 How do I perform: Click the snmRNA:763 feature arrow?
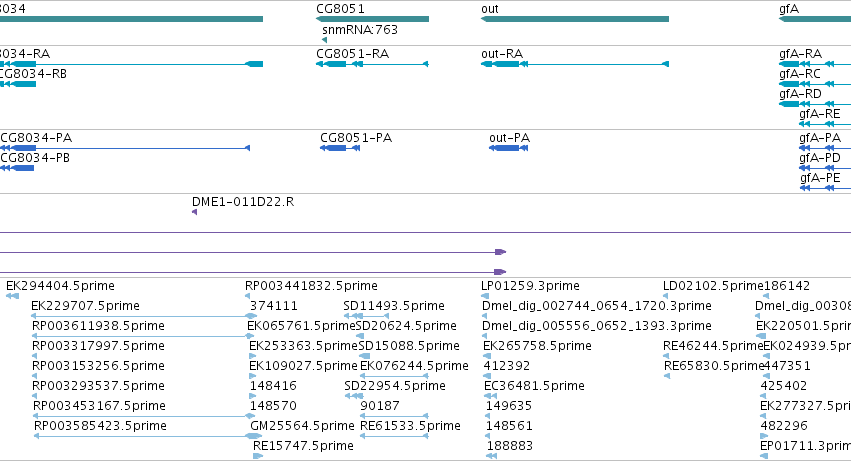coord(325,40)
